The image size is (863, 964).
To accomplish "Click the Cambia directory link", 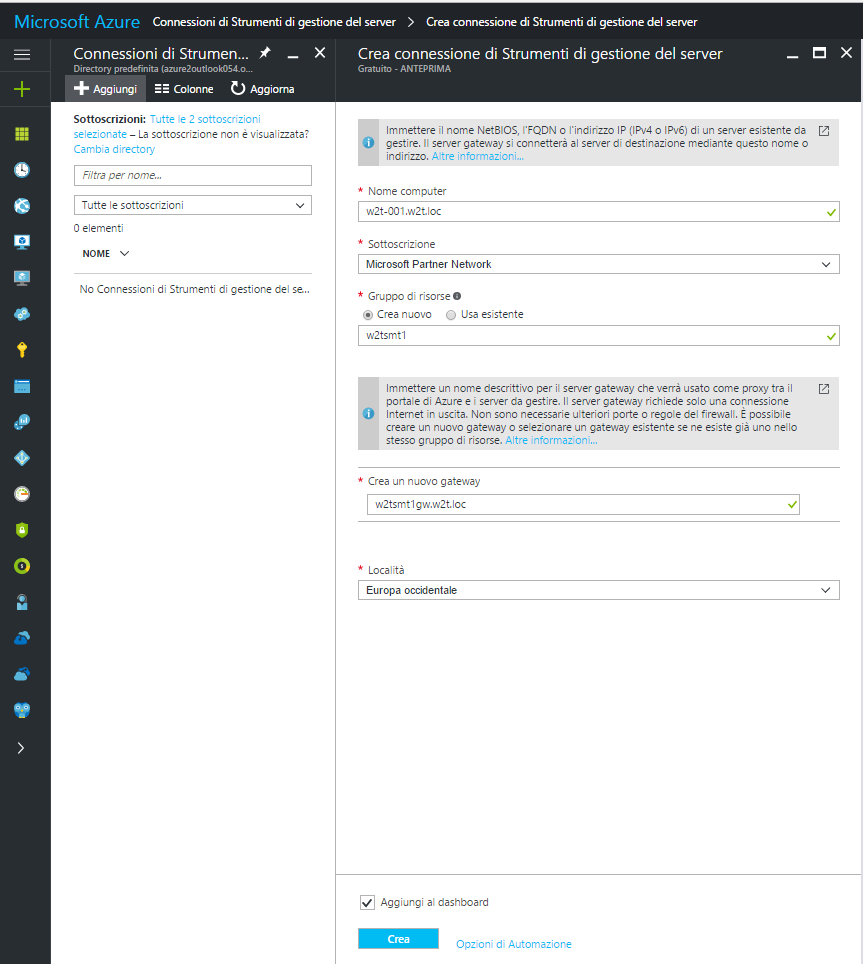I will (x=114, y=149).
